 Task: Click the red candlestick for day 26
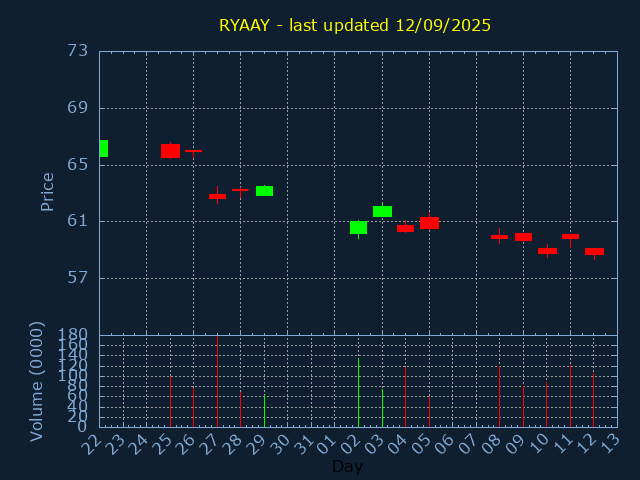193,153
